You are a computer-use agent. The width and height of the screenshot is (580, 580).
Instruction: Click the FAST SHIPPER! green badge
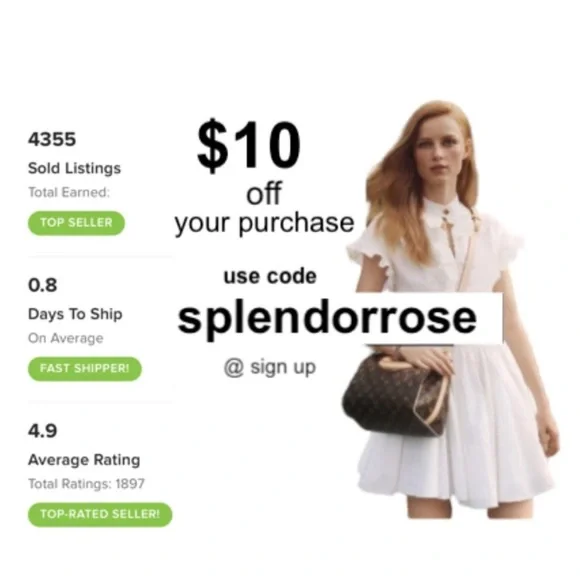85,368
